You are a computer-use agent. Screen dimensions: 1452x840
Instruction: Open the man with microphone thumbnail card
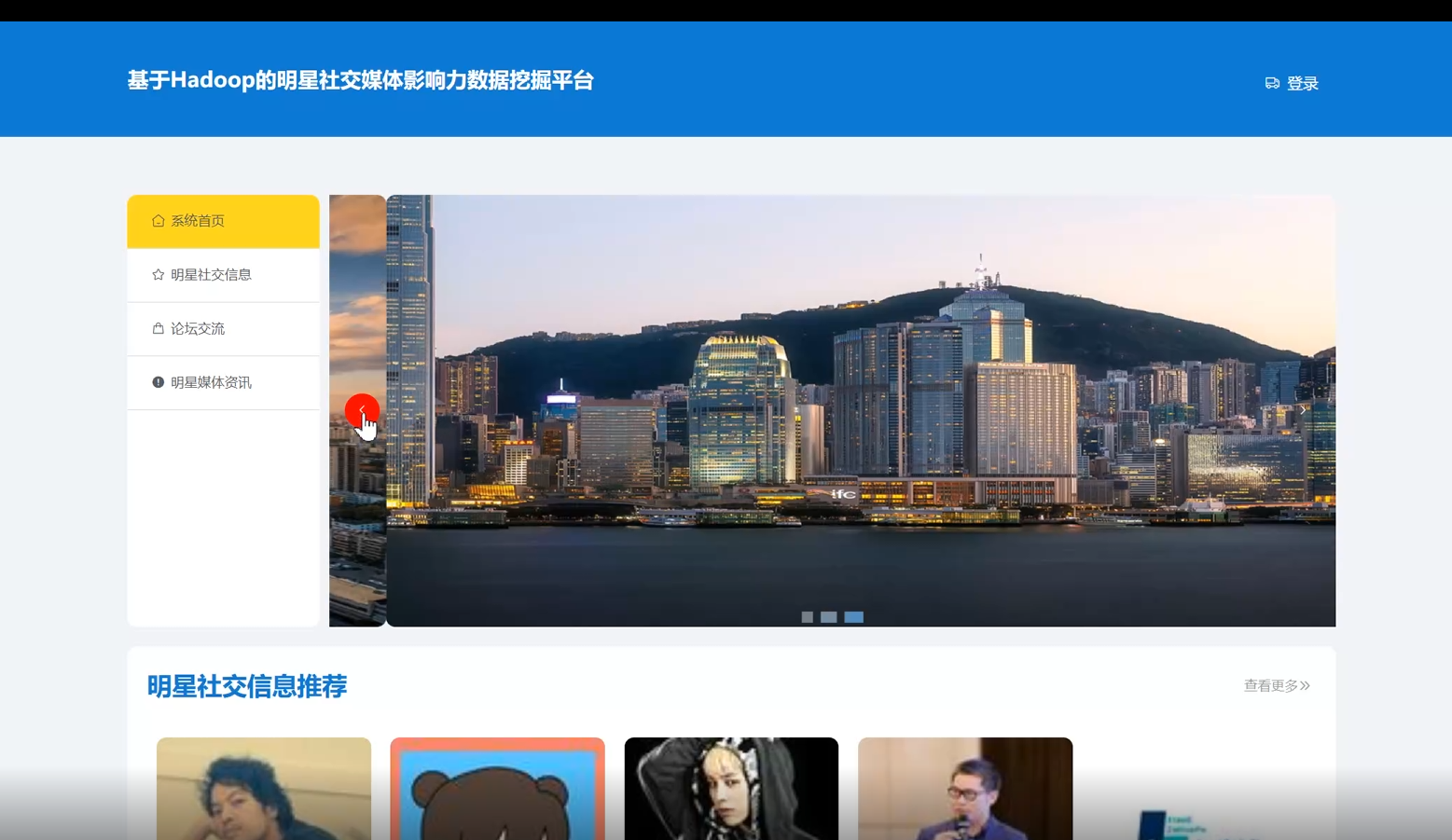pyautogui.click(x=965, y=789)
